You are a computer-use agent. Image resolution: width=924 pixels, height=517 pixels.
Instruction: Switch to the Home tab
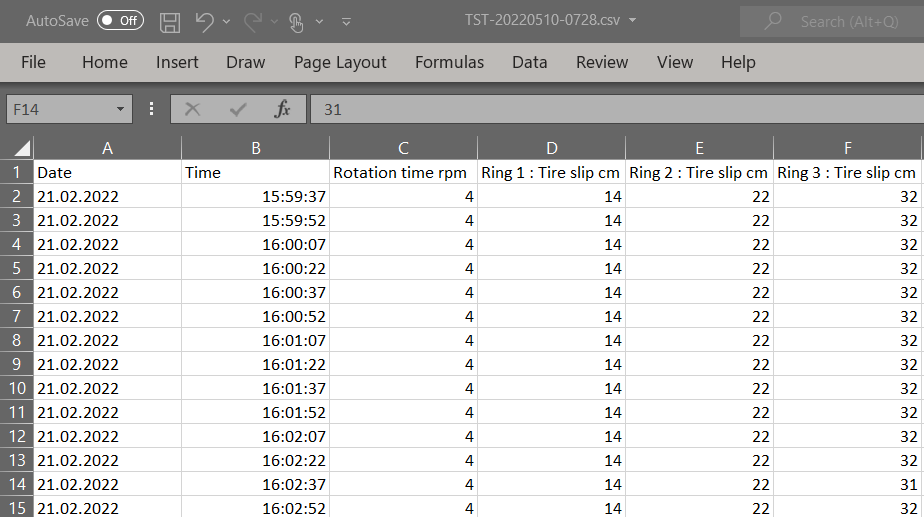104,62
